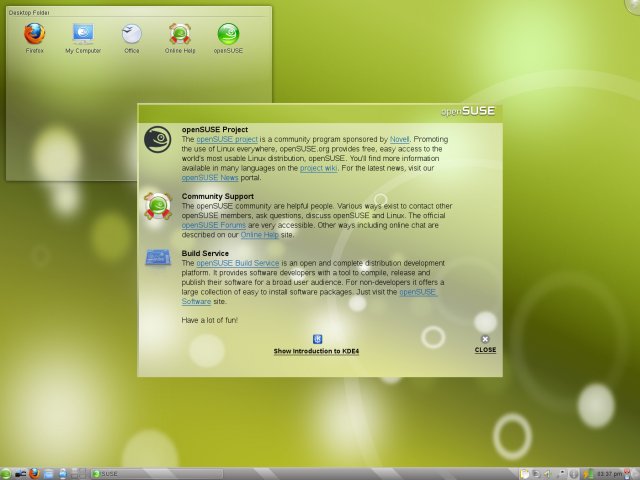640x480 pixels.
Task: Open the Firefox desktop icon
Action: click(34, 33)
